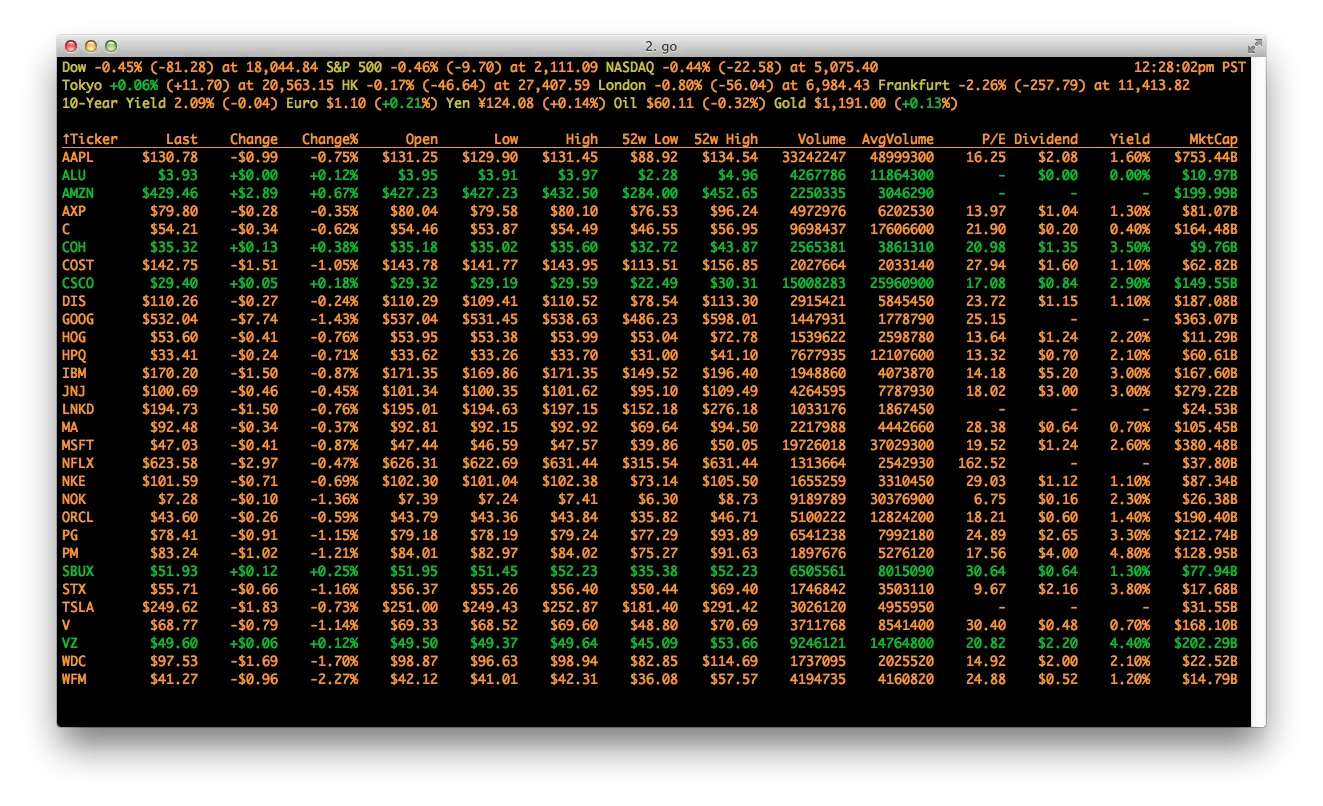1323x806 pixels.
Task: Select the Change% column header
Action: click(330, 139)
